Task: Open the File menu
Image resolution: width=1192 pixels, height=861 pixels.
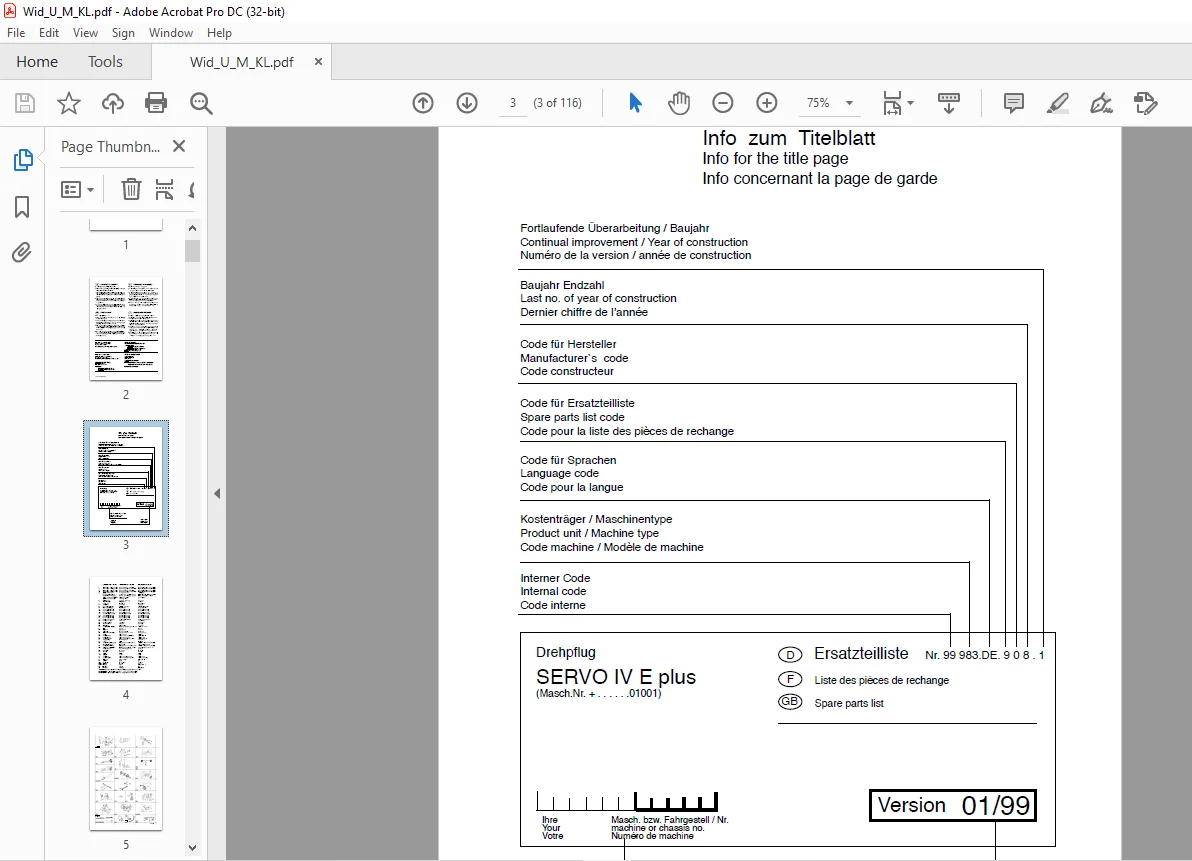Action: [16, 33]
